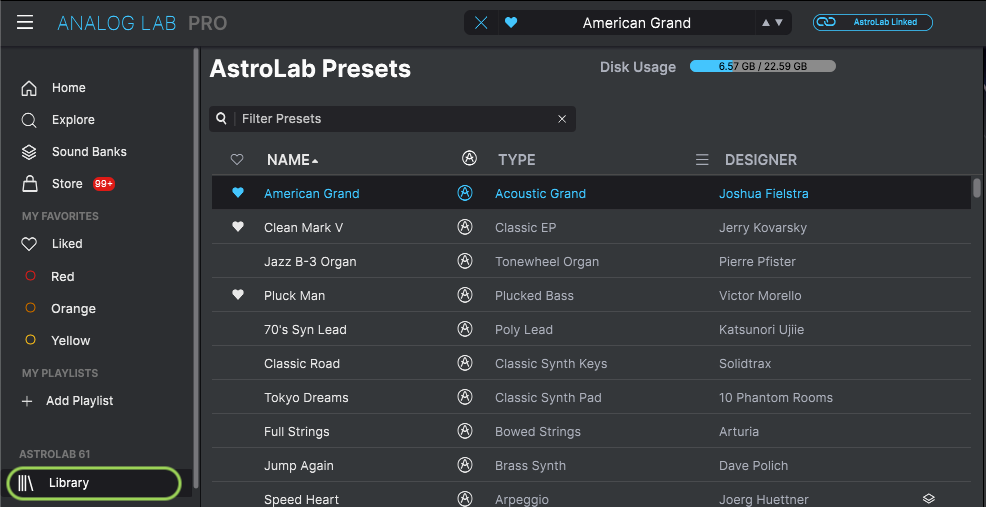986x507 pixels.
Task: Click the Acoustic Grand type
Action: point(540,194)
